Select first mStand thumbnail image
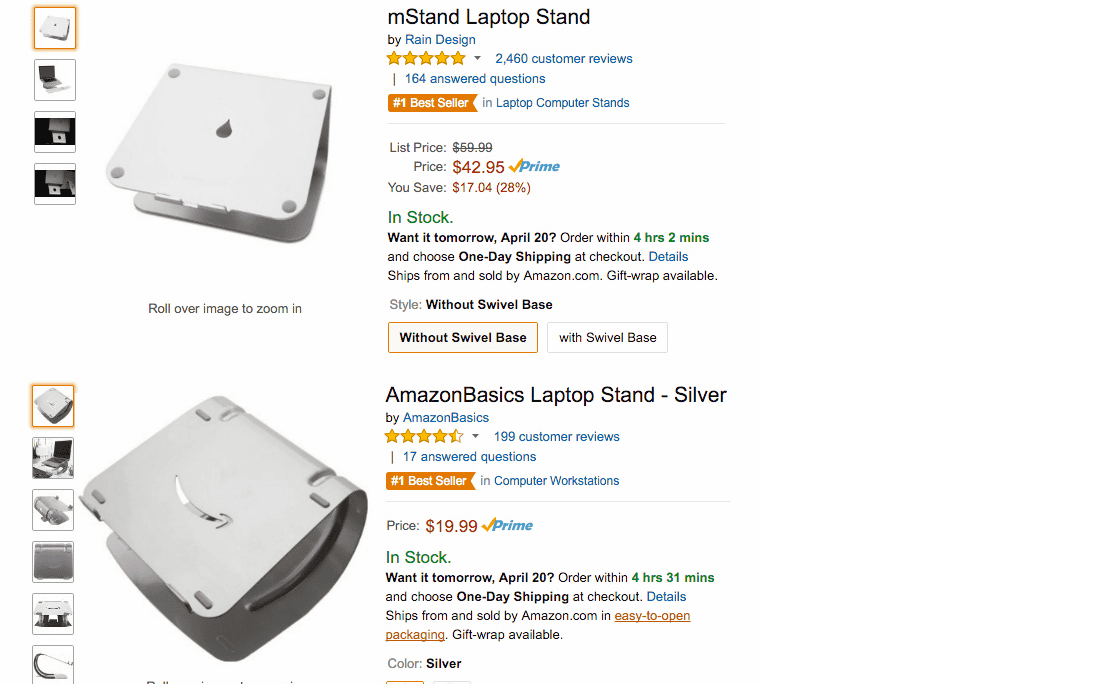This screenshot has height=684, width=1114. tap(55, 28)
